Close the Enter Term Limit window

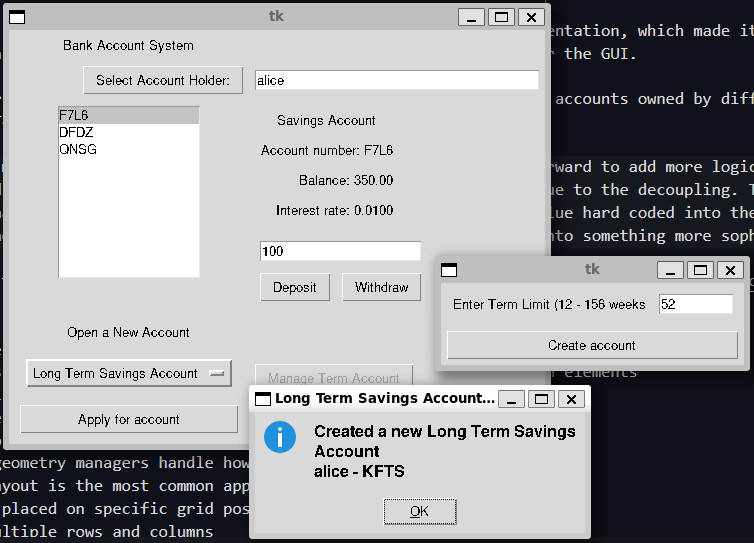(x=731, y=270)
